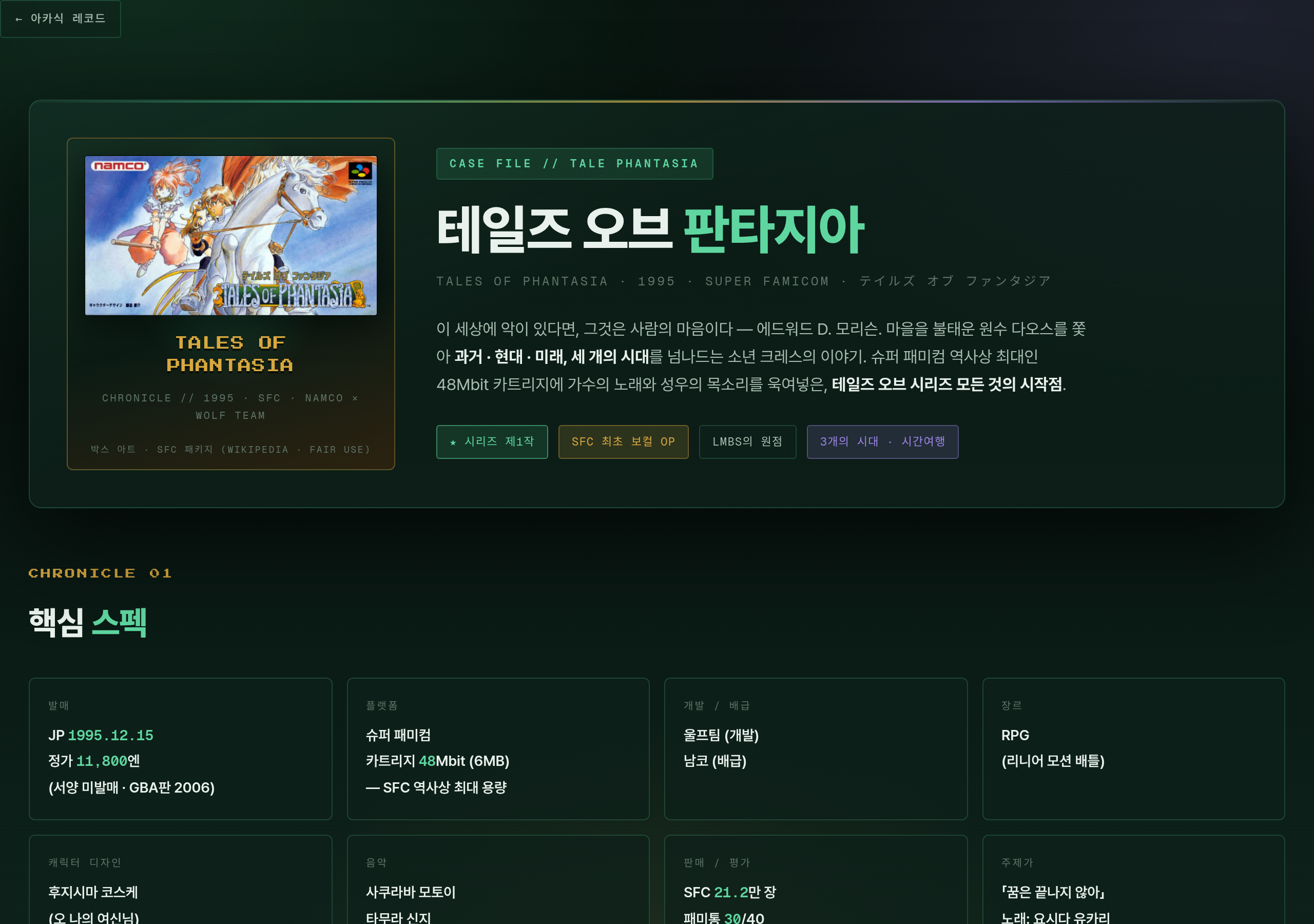The image size is (1314, 924).
Task: Open the Tales of Phantasia box art
Action: (230, 235)
